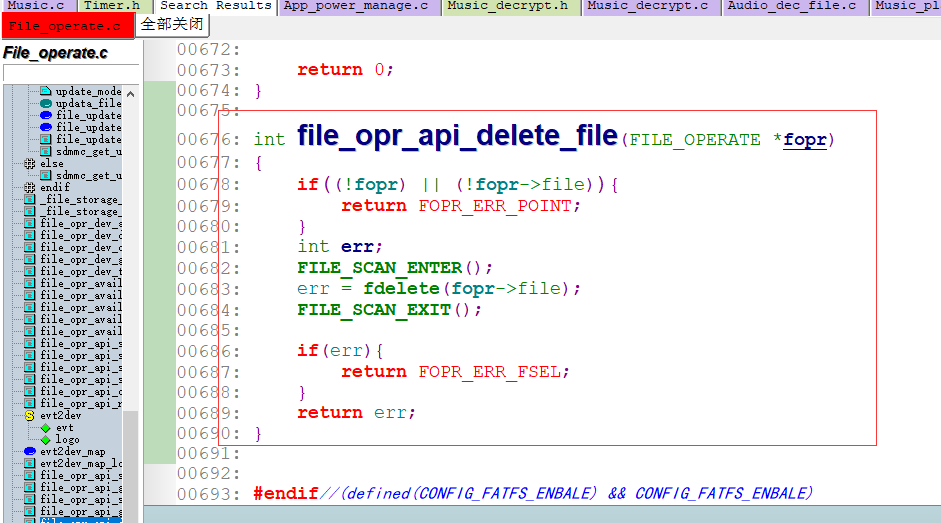The width and height of the screenshot is (941, 523).
Task: Click the blue oval icon of evt2dev_map
Action: coord(29,452)
